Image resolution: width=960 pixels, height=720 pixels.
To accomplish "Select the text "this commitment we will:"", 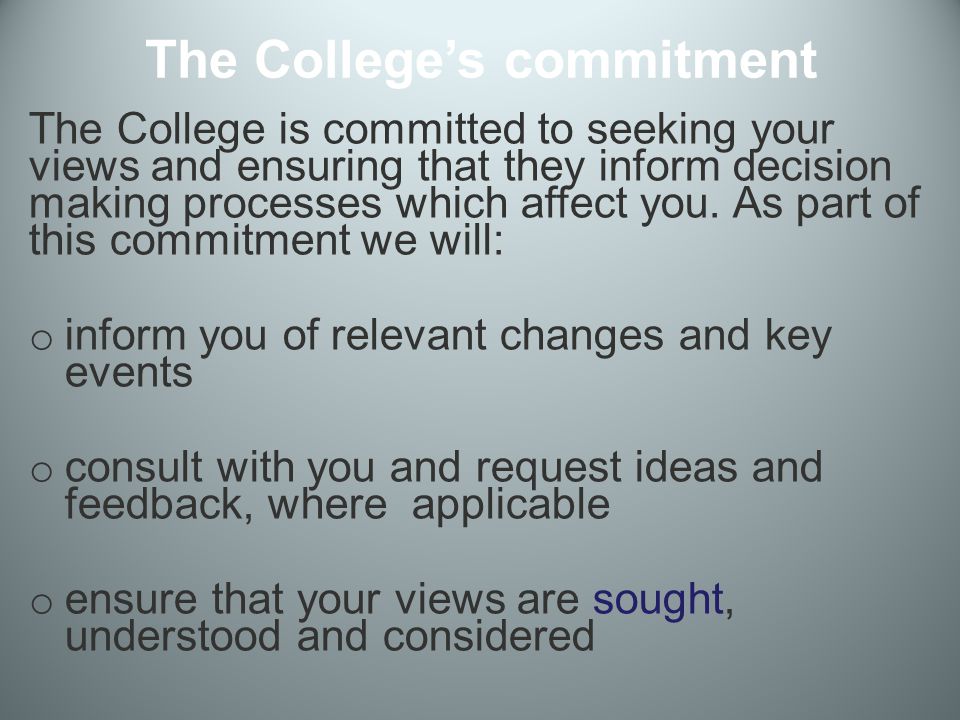I will click(266, 239).
